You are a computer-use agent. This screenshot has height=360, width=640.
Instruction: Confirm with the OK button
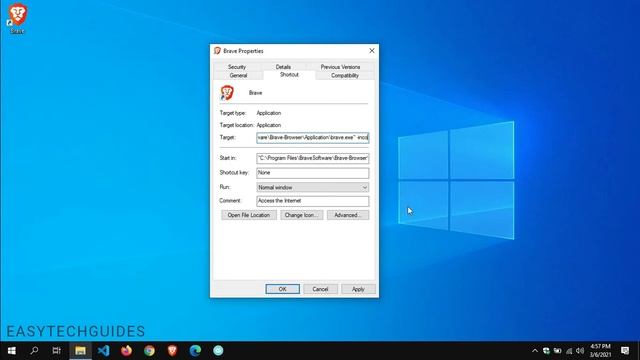click(282, 289)
